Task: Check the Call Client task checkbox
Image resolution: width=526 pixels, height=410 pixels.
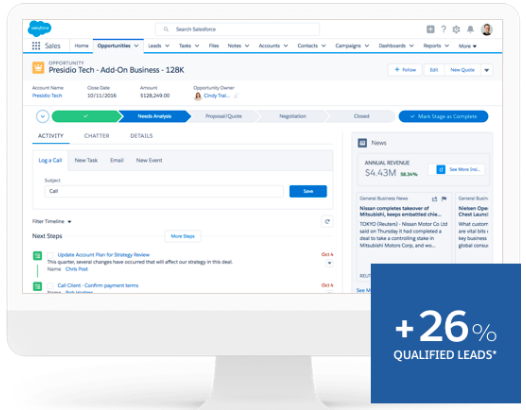Action: click(50, 286)
